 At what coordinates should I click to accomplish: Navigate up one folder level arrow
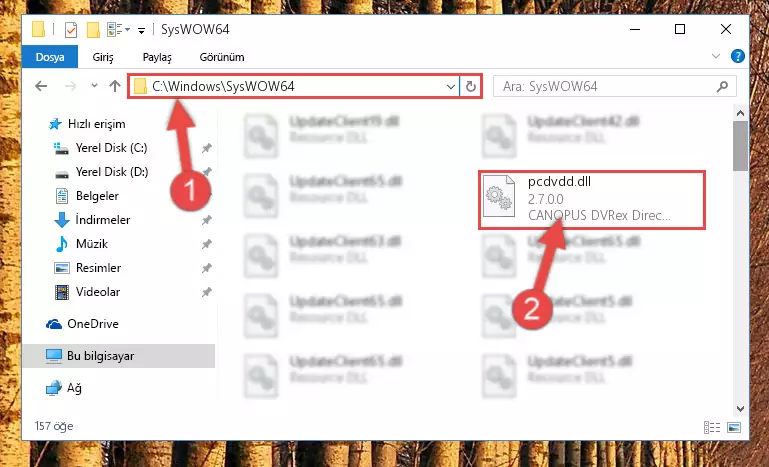[115, 86]
